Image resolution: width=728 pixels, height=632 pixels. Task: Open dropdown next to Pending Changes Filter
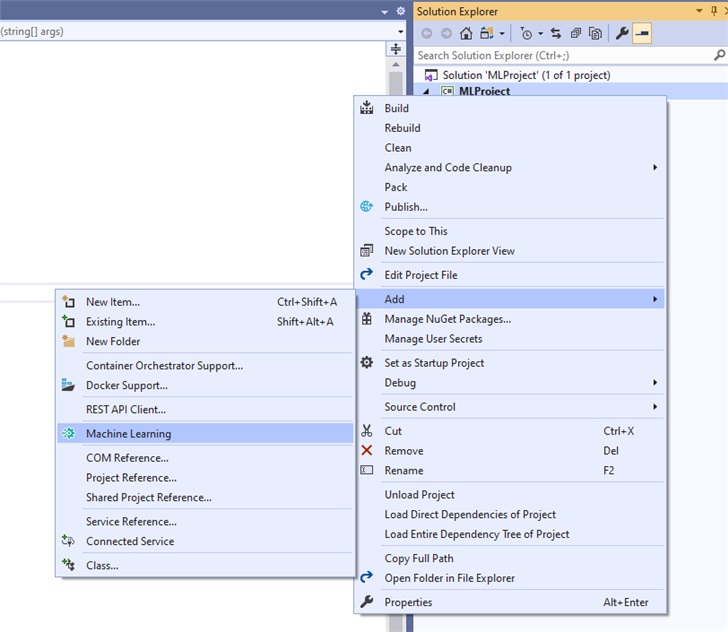pyautogui.click(x=540, y=34)
